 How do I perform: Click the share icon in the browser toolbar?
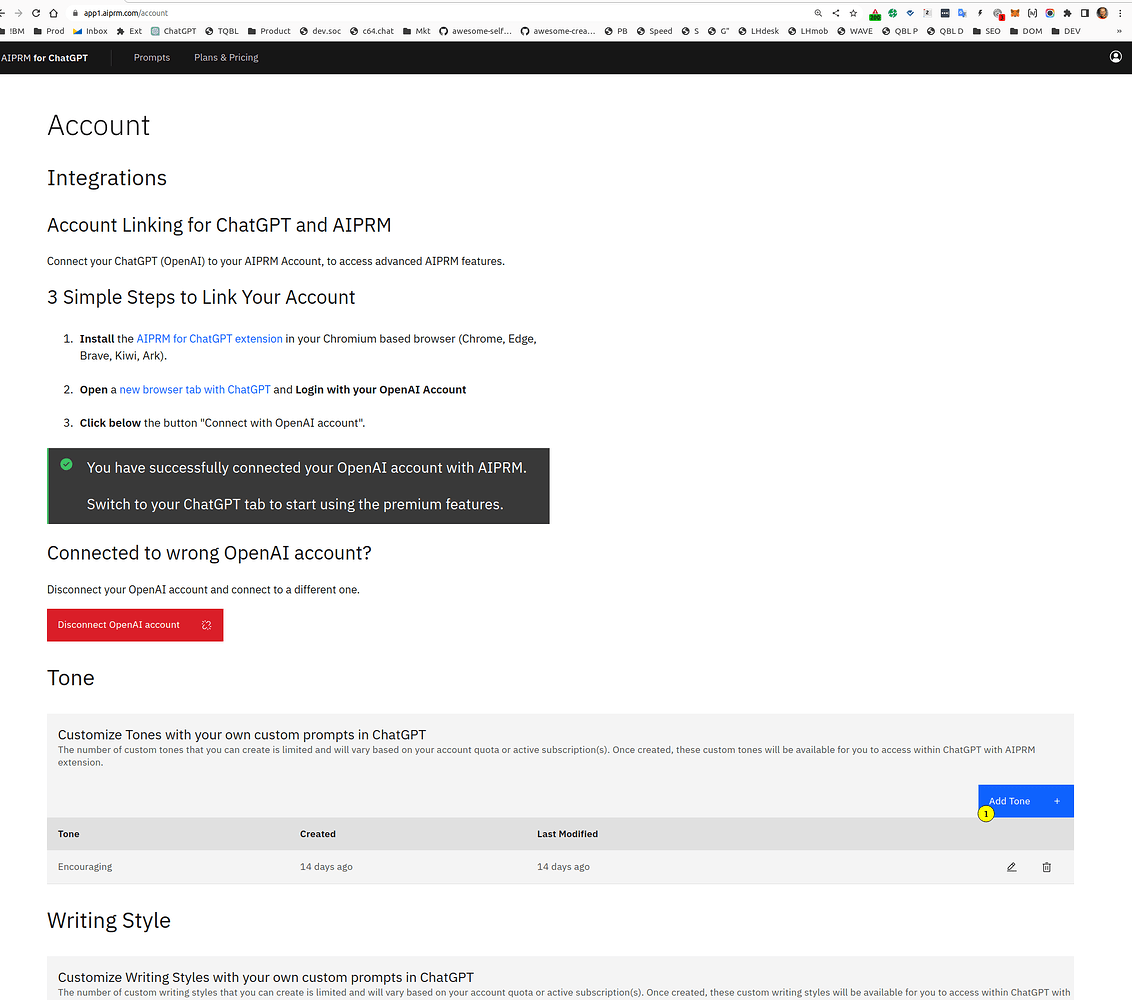[x=835, y=13]
